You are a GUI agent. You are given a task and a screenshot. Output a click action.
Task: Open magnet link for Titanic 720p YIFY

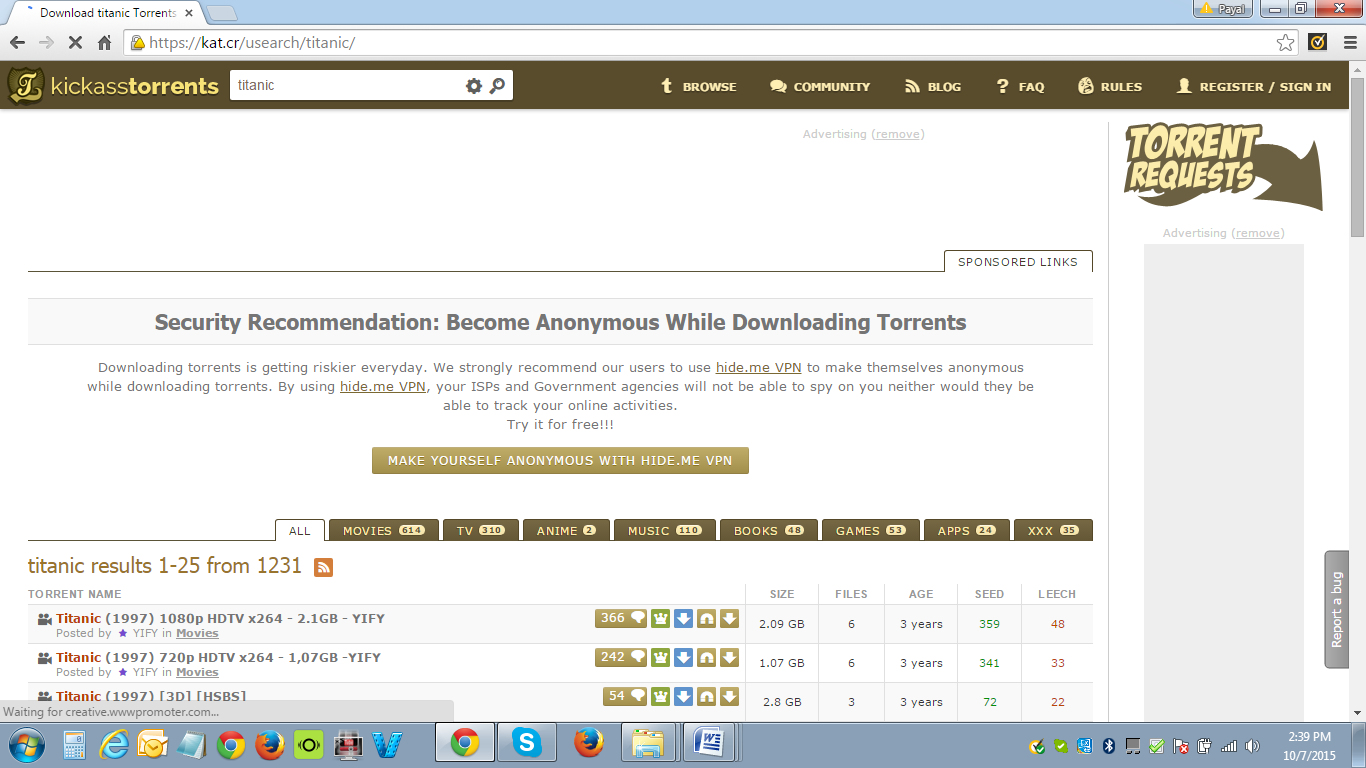(x=706, y=657)
